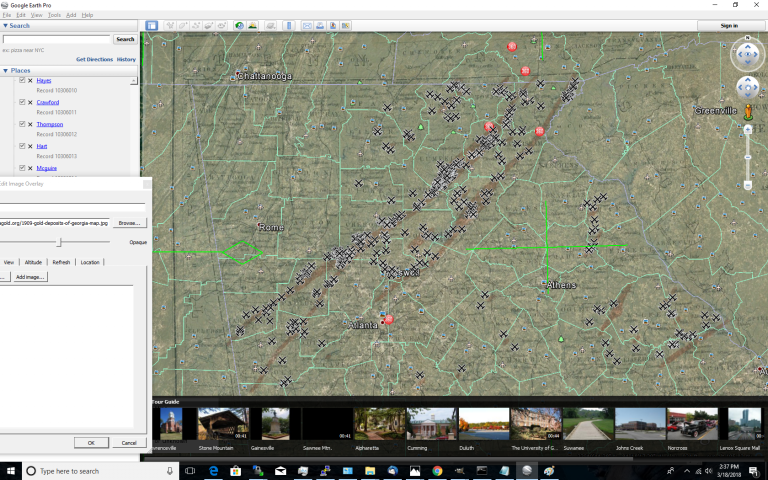The image size is (768, 480).
Task: Click the Add Image Overlay toolbar icon
Action: pyautogui.click(x=209, y=25)
